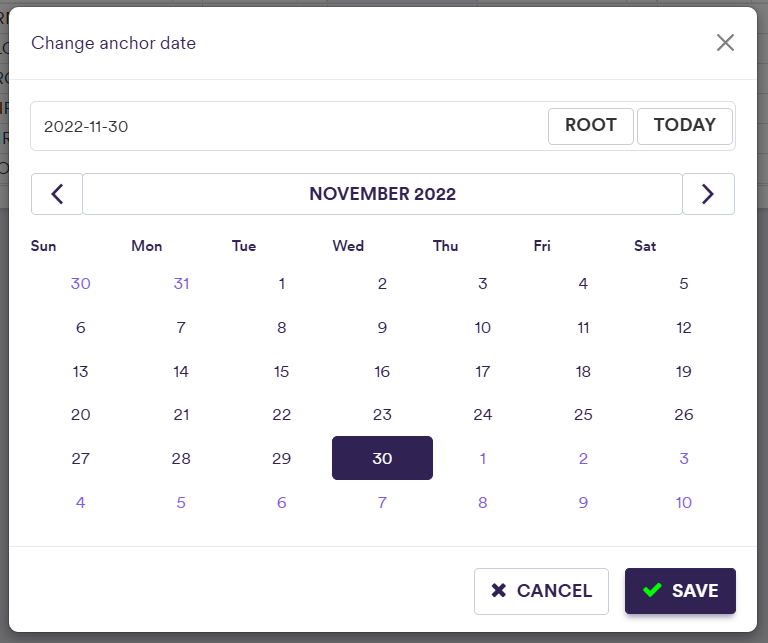Screen dimensions: 768x643
Task: Select Thursday November 24
Action: click(x=483, y=414)
